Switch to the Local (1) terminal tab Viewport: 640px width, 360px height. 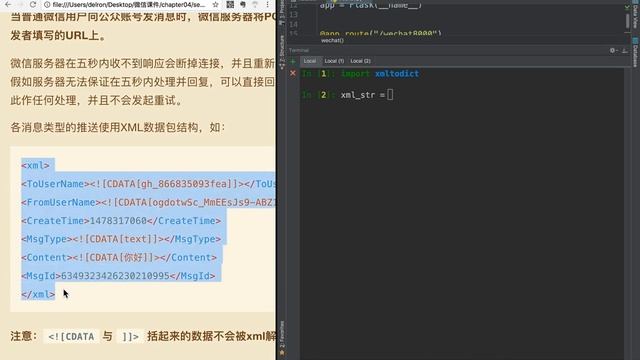[334, 61]
